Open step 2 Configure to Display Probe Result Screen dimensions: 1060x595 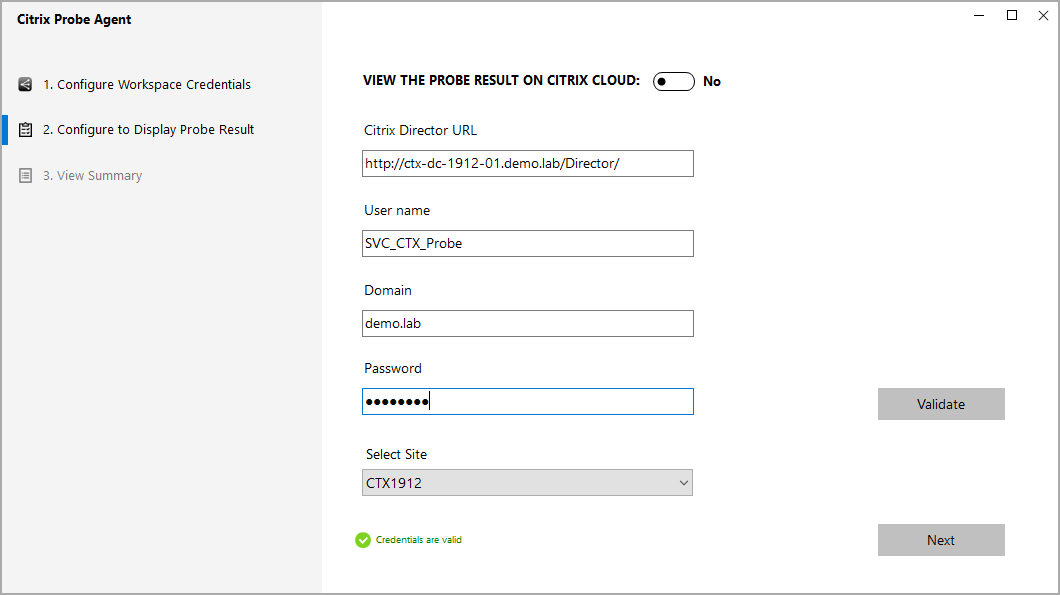[x=150, y=129]
